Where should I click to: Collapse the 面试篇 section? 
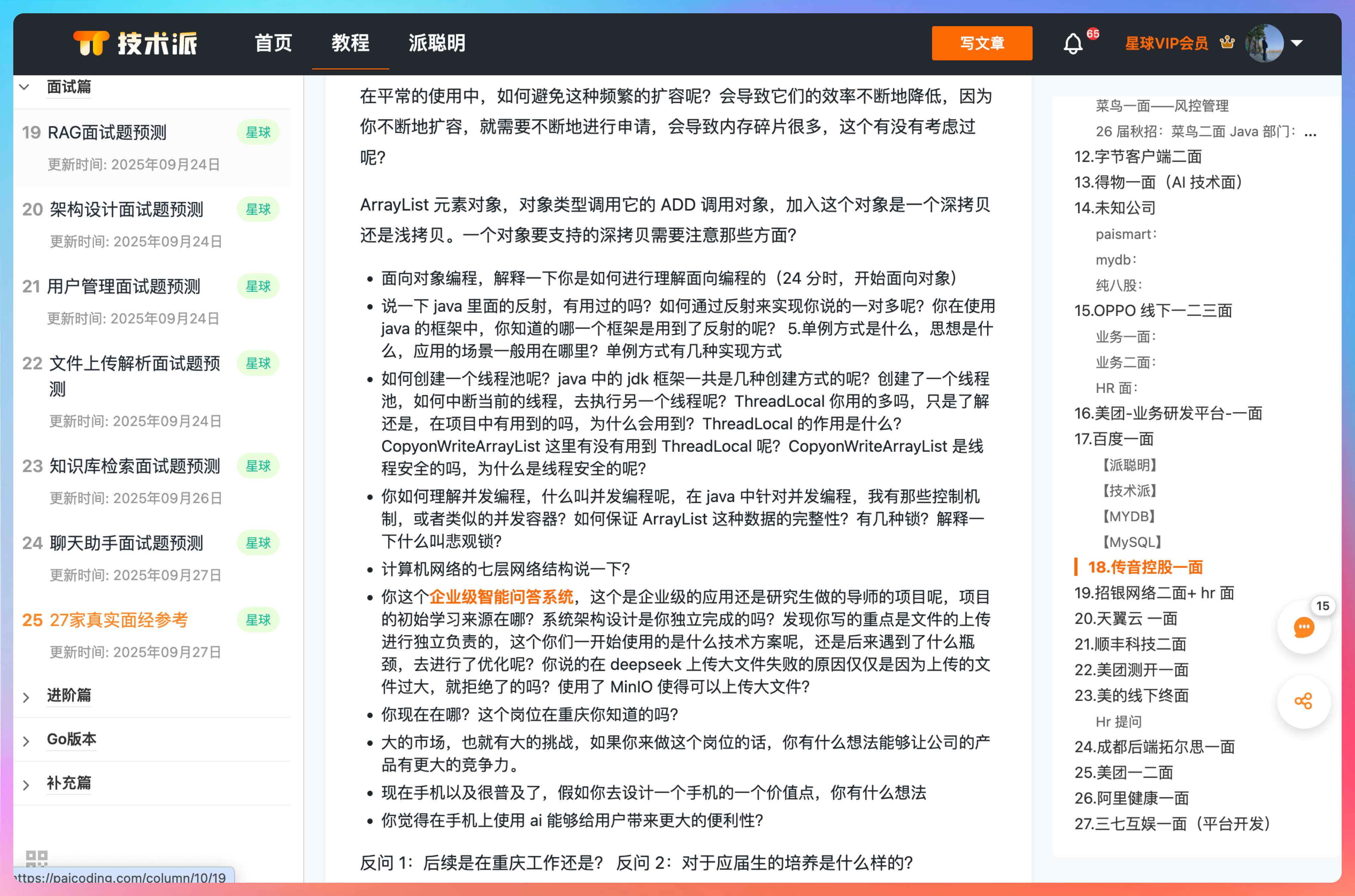click(25, 87)
